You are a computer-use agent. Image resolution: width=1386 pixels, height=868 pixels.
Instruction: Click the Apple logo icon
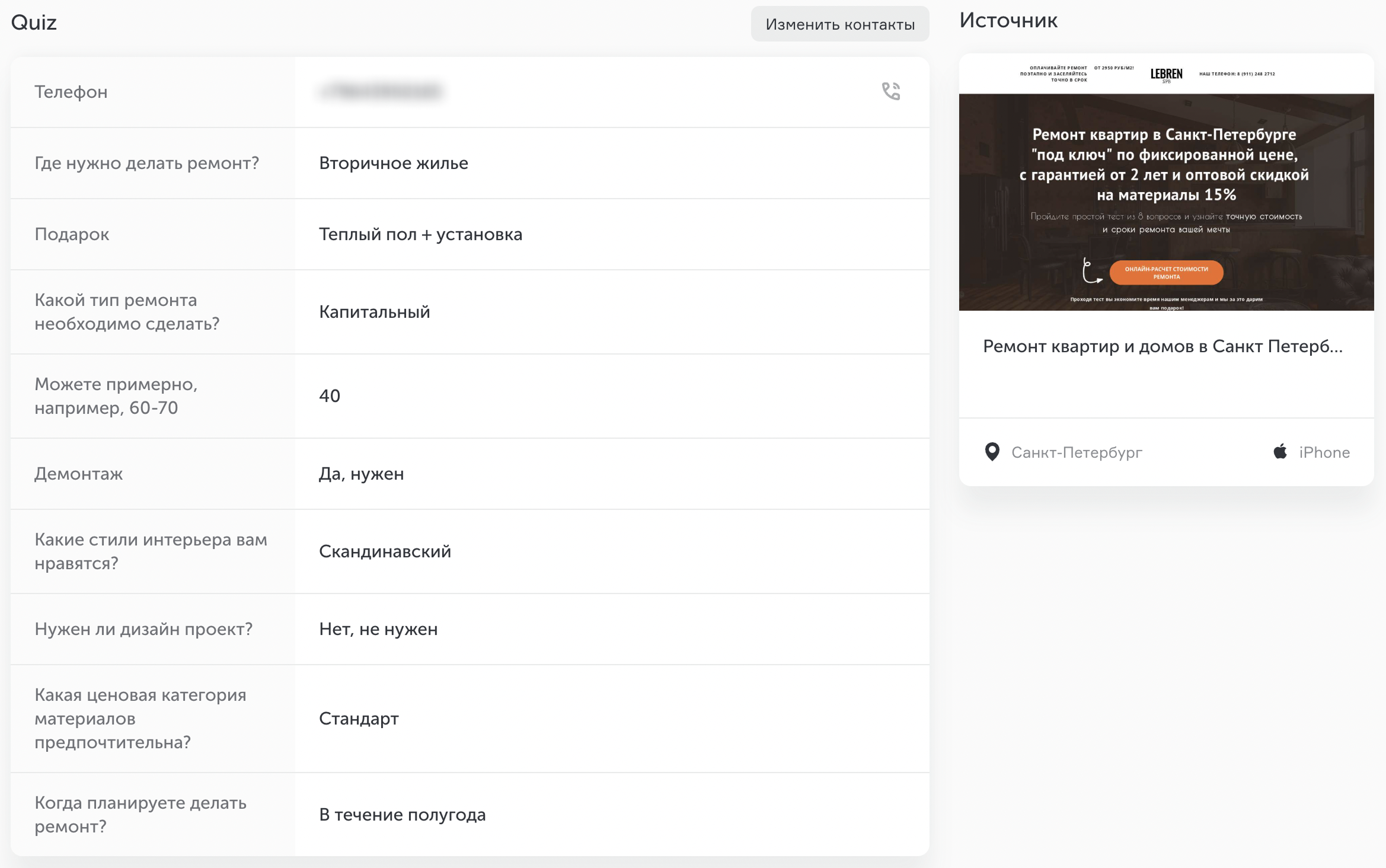coord(1280,452)
